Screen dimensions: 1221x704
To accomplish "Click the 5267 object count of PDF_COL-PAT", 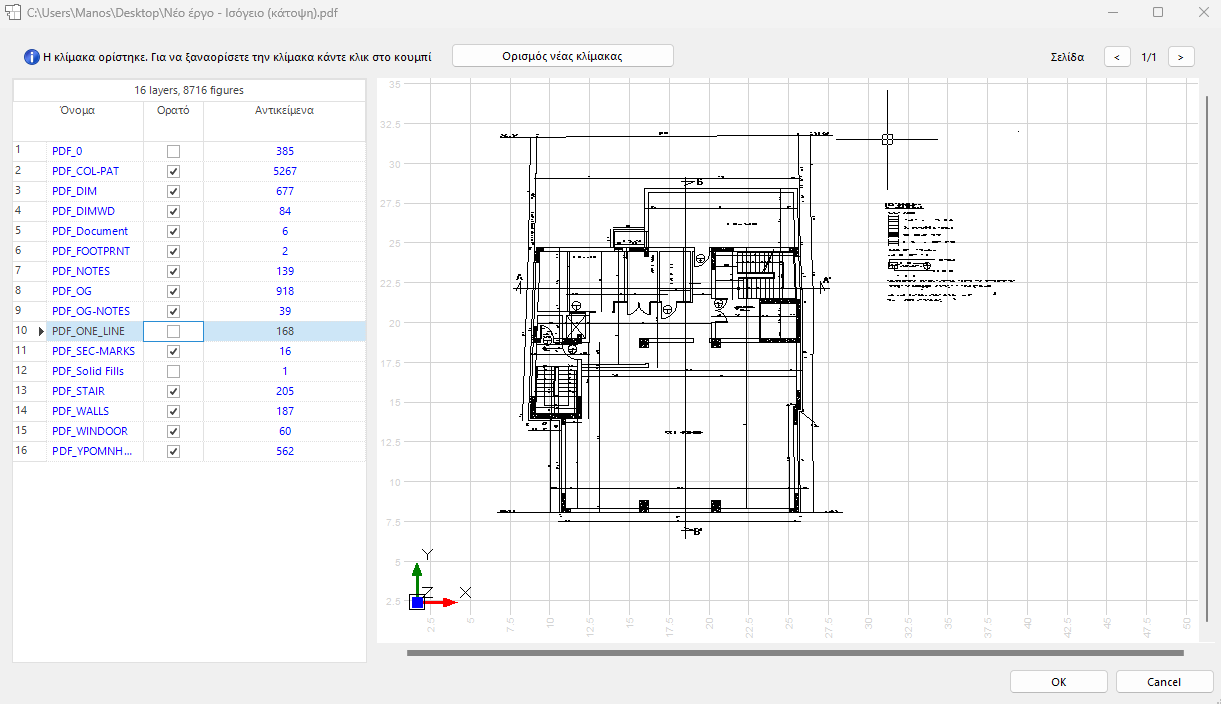I will click(x=284, y=171).
